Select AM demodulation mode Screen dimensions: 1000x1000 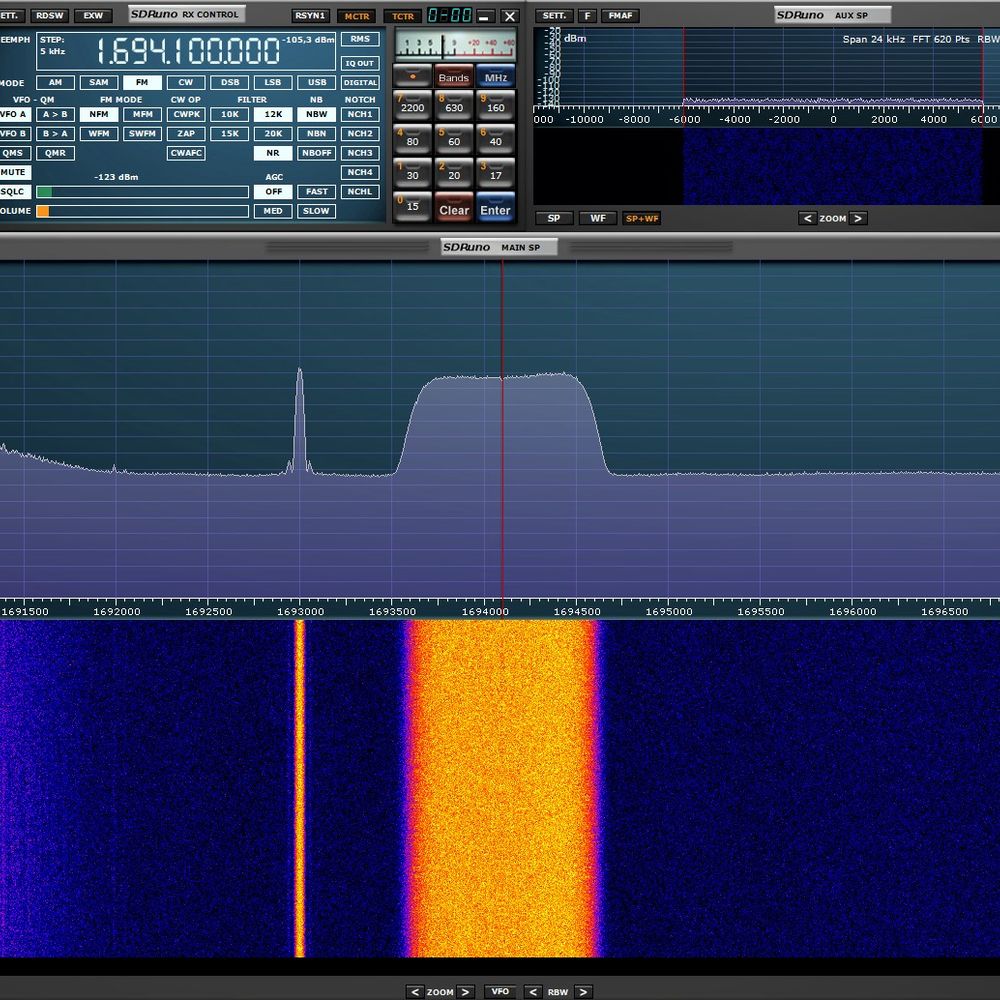[x=55, y=82]
